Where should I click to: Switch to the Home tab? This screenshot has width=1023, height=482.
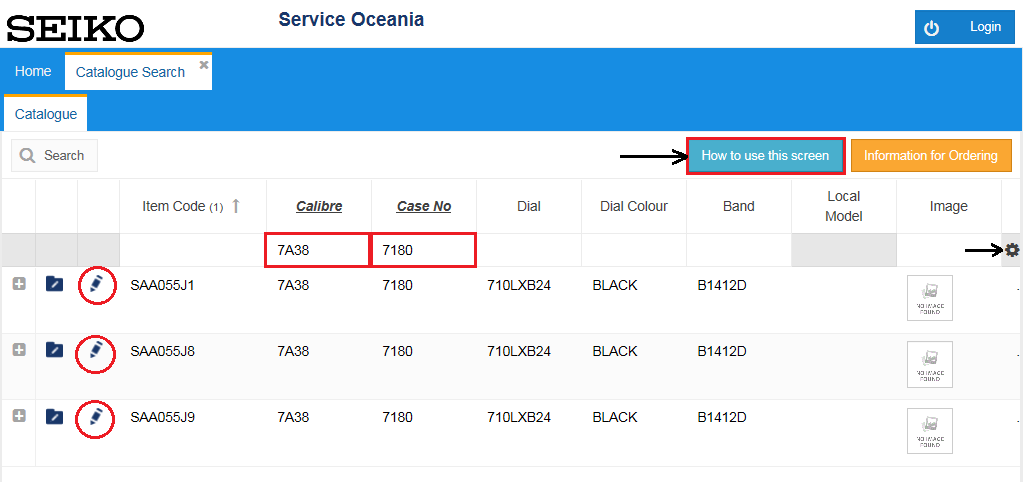(x=33, y=71)
